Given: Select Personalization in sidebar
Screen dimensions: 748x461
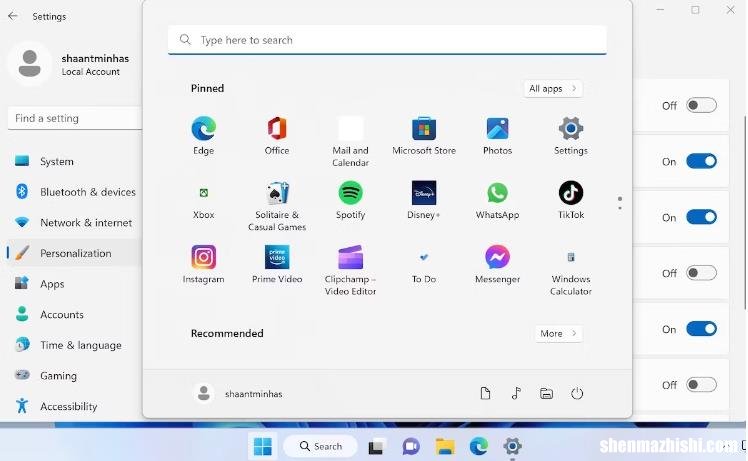Looking at the screenshot, I should pos(72,253).
